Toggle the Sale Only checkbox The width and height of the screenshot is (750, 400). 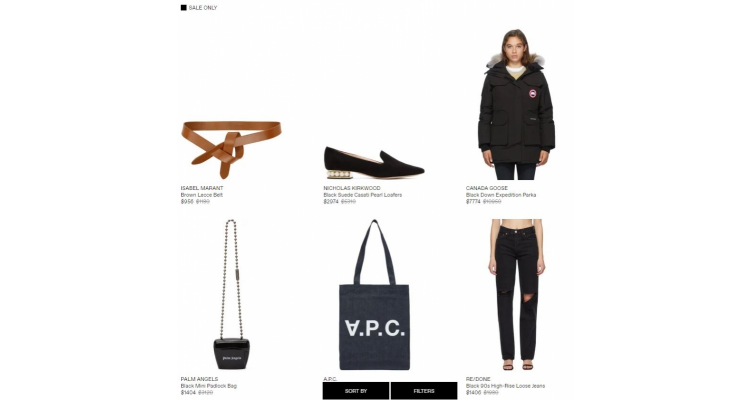click(184, 8)
